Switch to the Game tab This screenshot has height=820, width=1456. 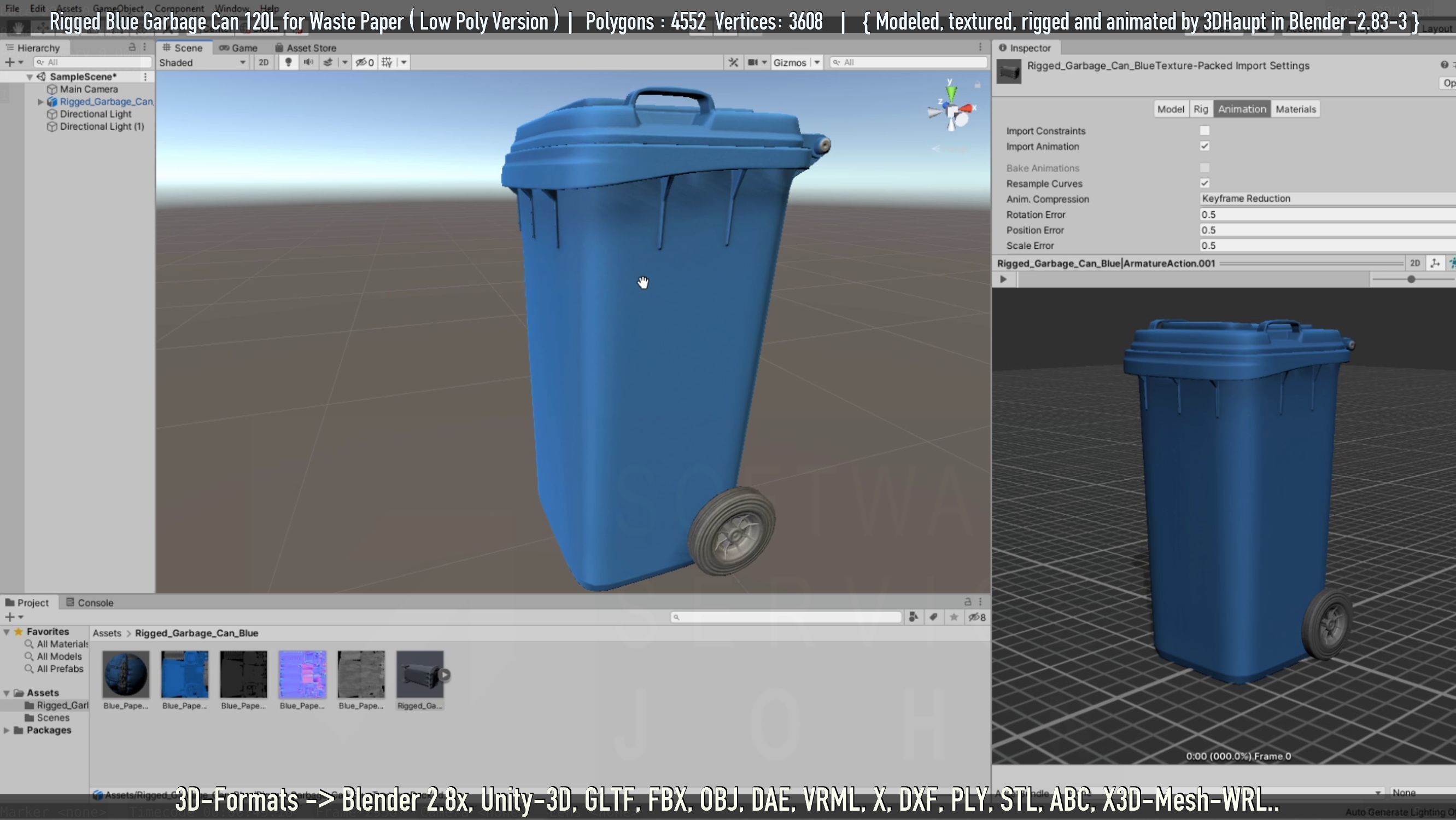238,48
